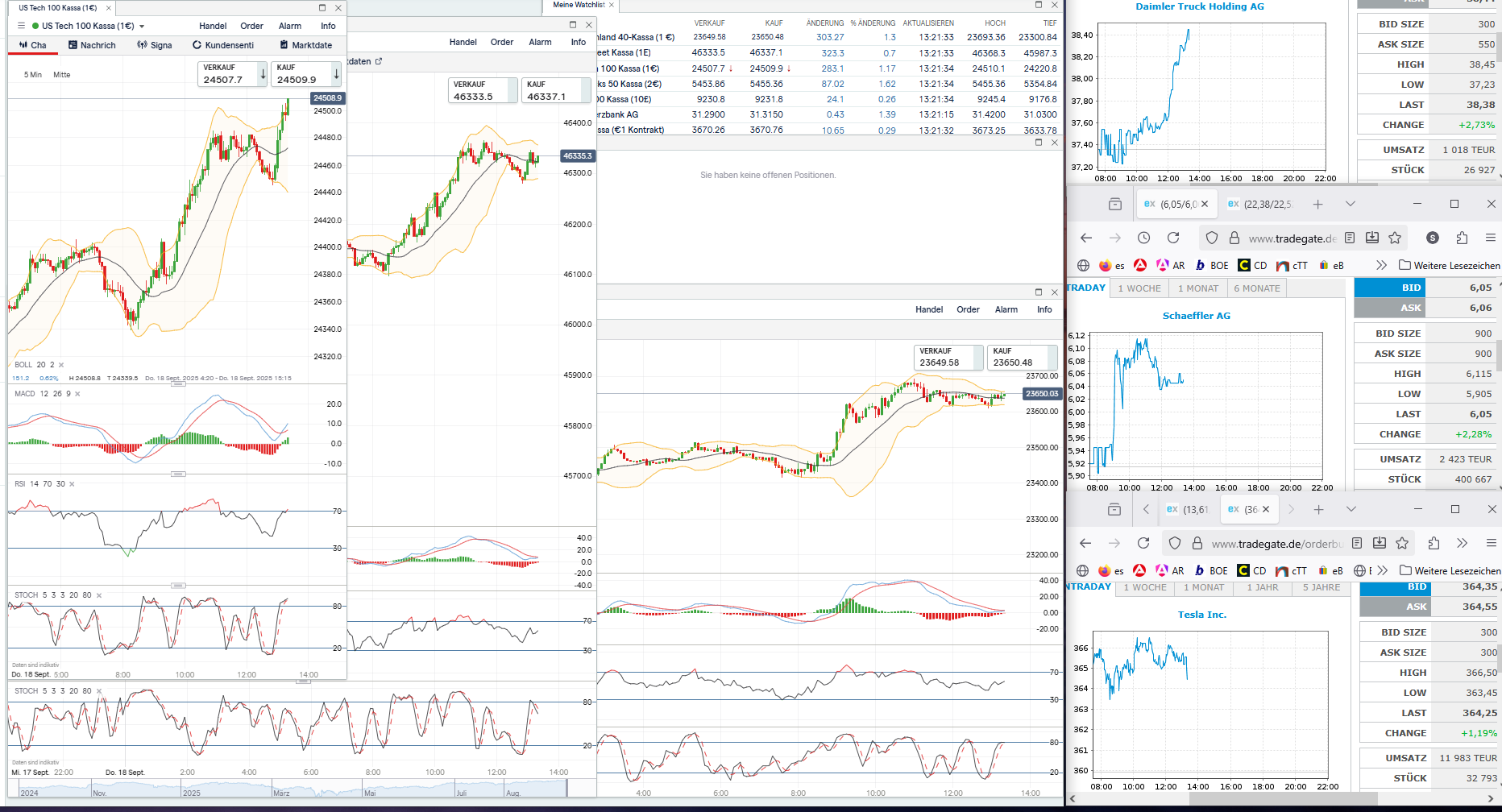Reload the Schaeffler tradegate page
This screenshot has width=1502, height=812.
1173,238
